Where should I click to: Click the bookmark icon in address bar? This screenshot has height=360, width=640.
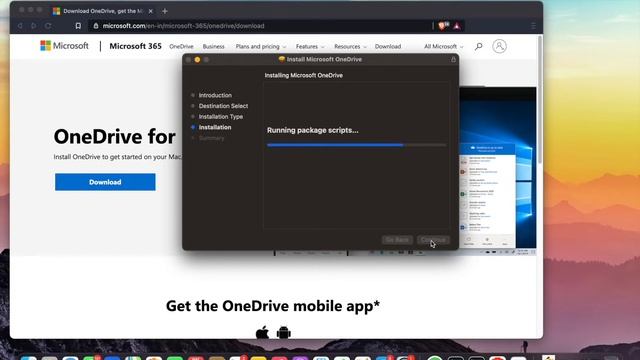pos(78,26)
